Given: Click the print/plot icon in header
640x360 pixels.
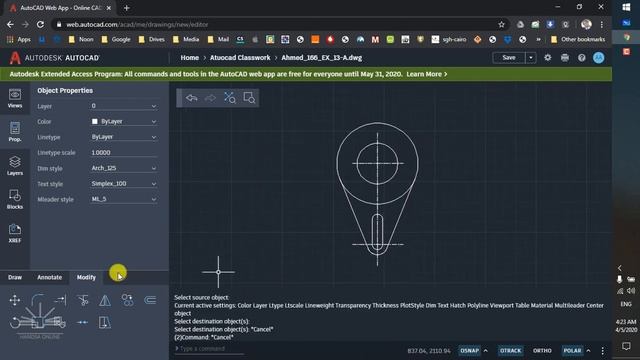Looking at the screenshot, I should pyautogui.click(x=564, y=58).
